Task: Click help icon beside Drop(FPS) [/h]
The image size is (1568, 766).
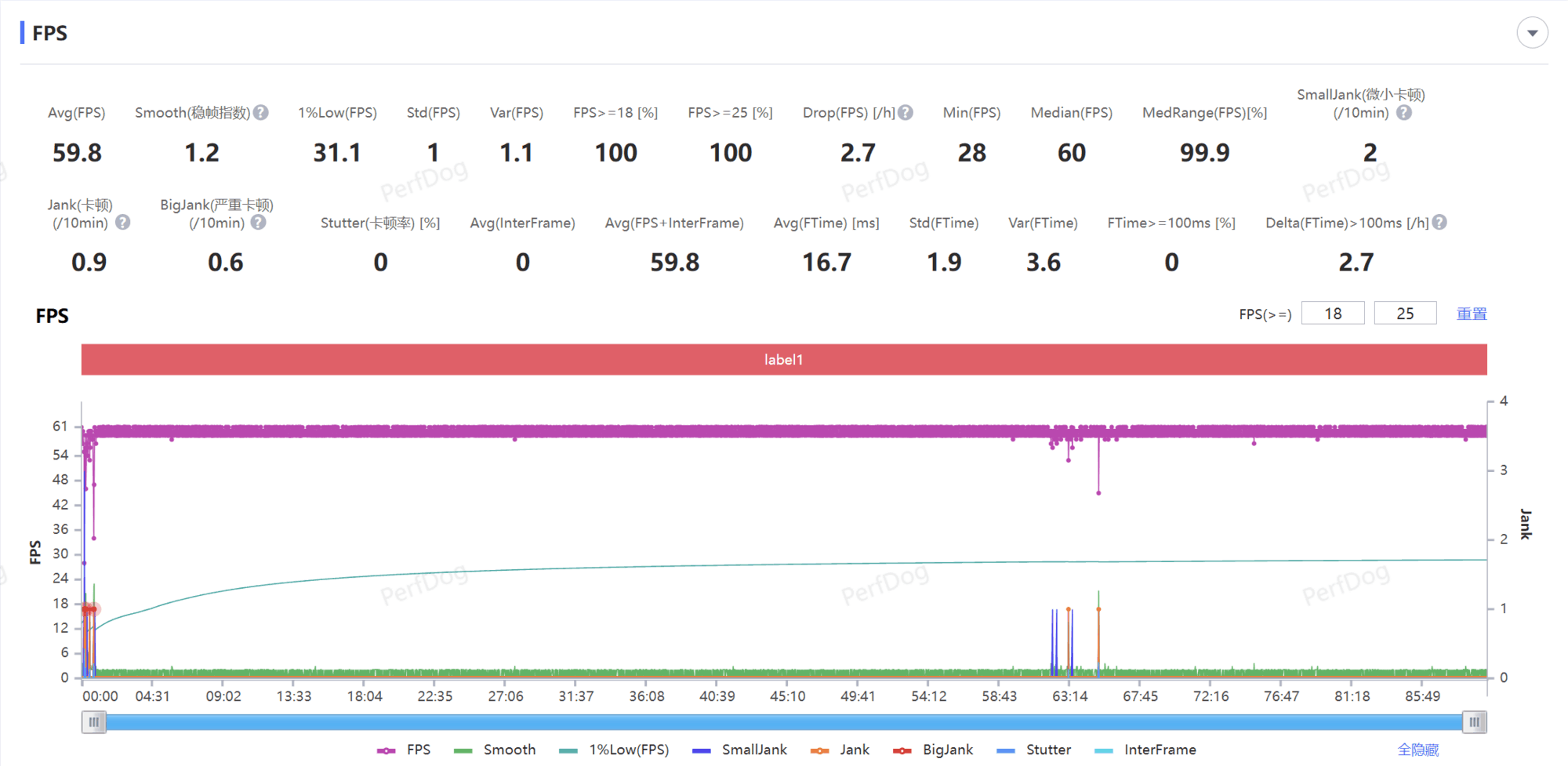Action: pyautogui.click(x=906, y=113)
